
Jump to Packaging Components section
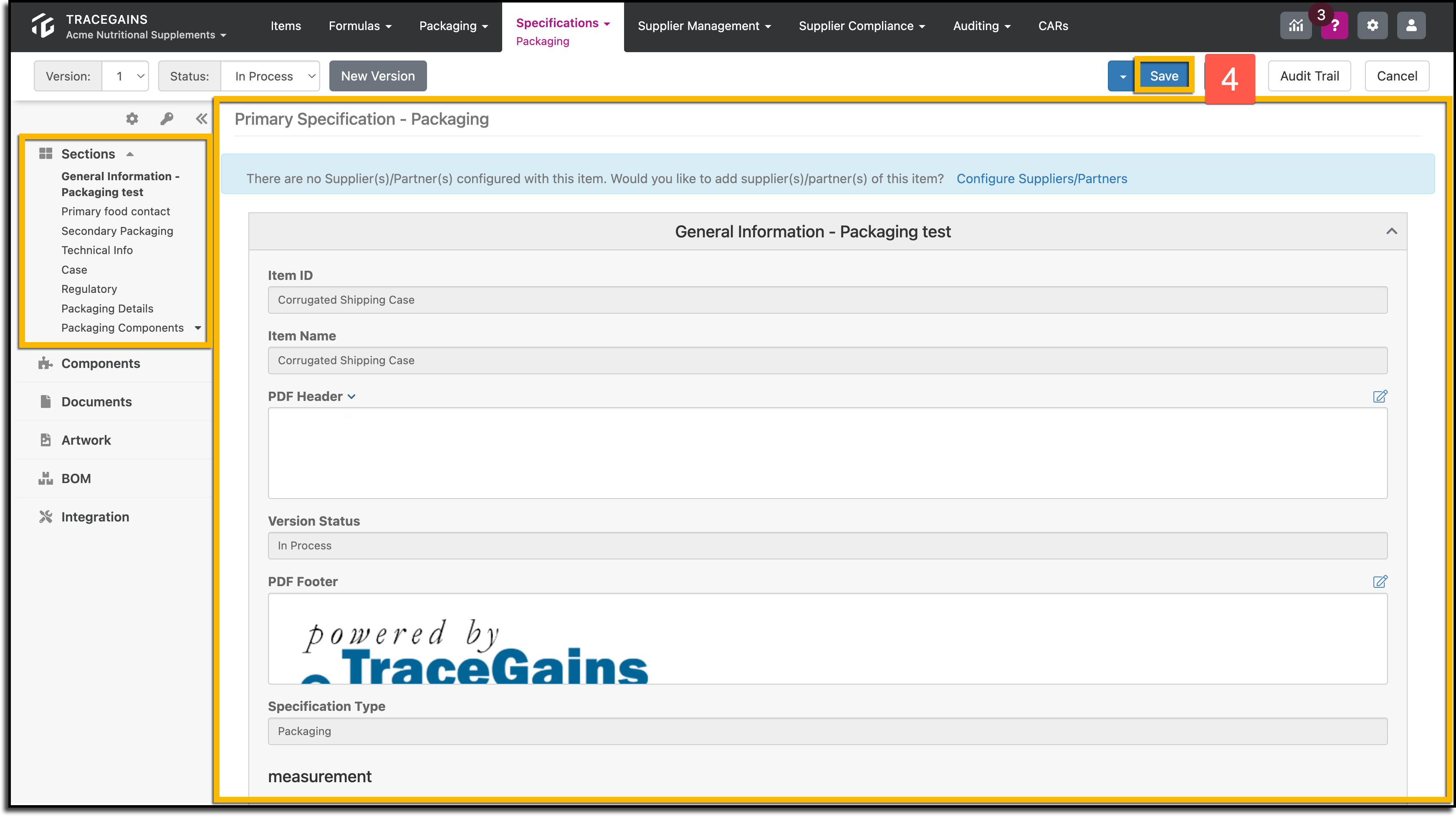pyautogui.click(x=123, y=328)
